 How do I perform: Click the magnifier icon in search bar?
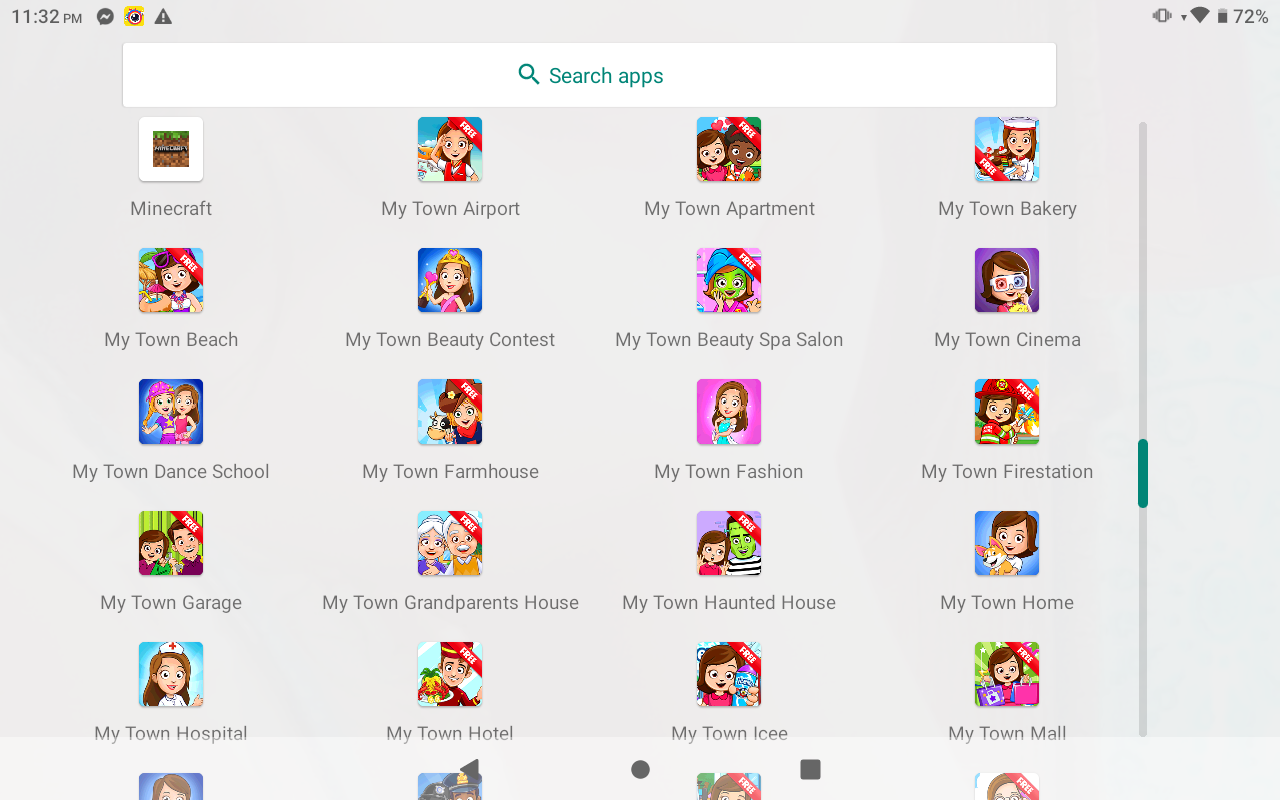pyautogui.click(x=529, y=74)
